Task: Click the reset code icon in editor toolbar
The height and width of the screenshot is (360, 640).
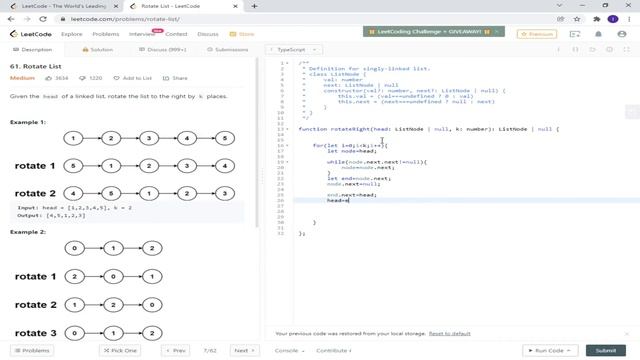Action: (x=592, y=49)
